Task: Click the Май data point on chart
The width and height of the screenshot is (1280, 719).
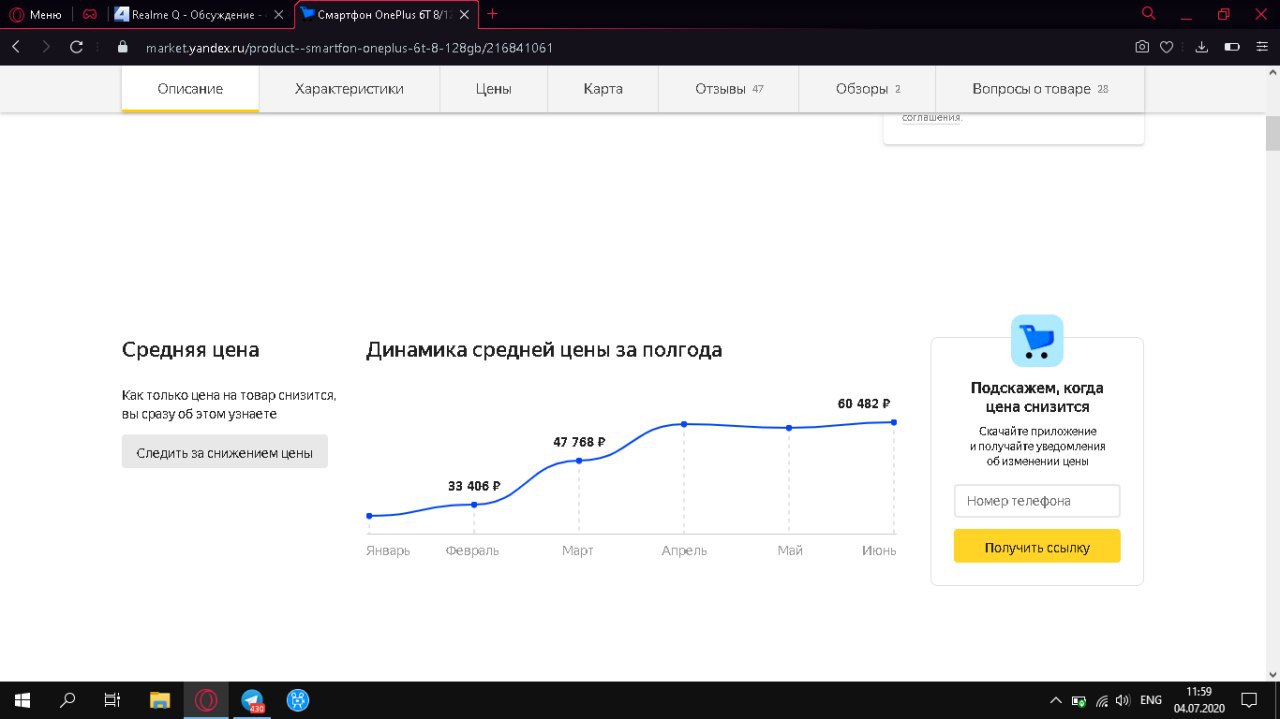Action: (x=789, y=428)
